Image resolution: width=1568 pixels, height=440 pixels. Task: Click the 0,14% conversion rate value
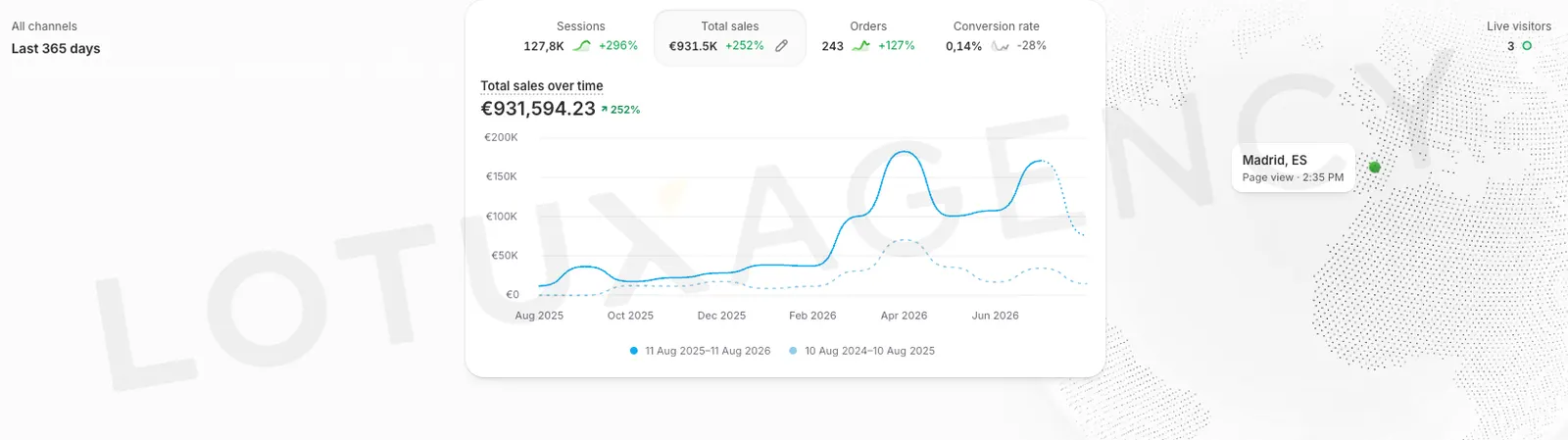(964, 46)
